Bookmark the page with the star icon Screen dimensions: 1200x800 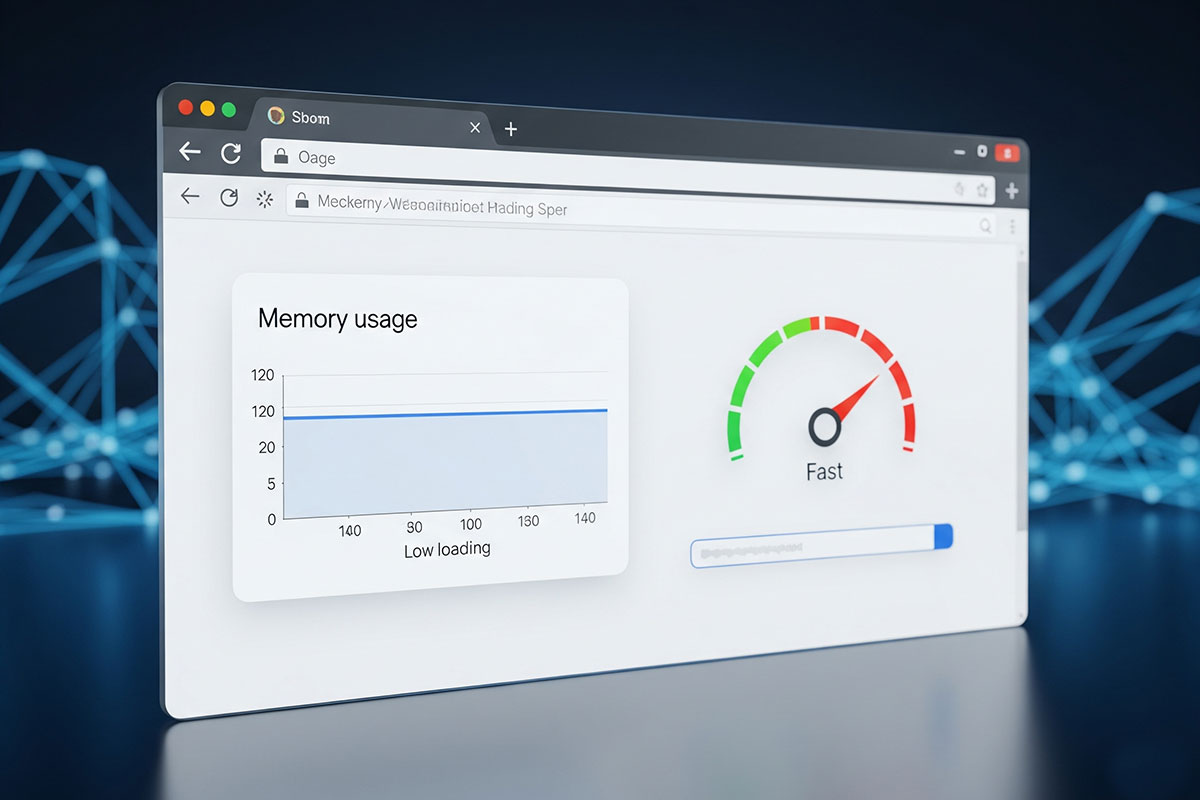click(x=982, y=188)
